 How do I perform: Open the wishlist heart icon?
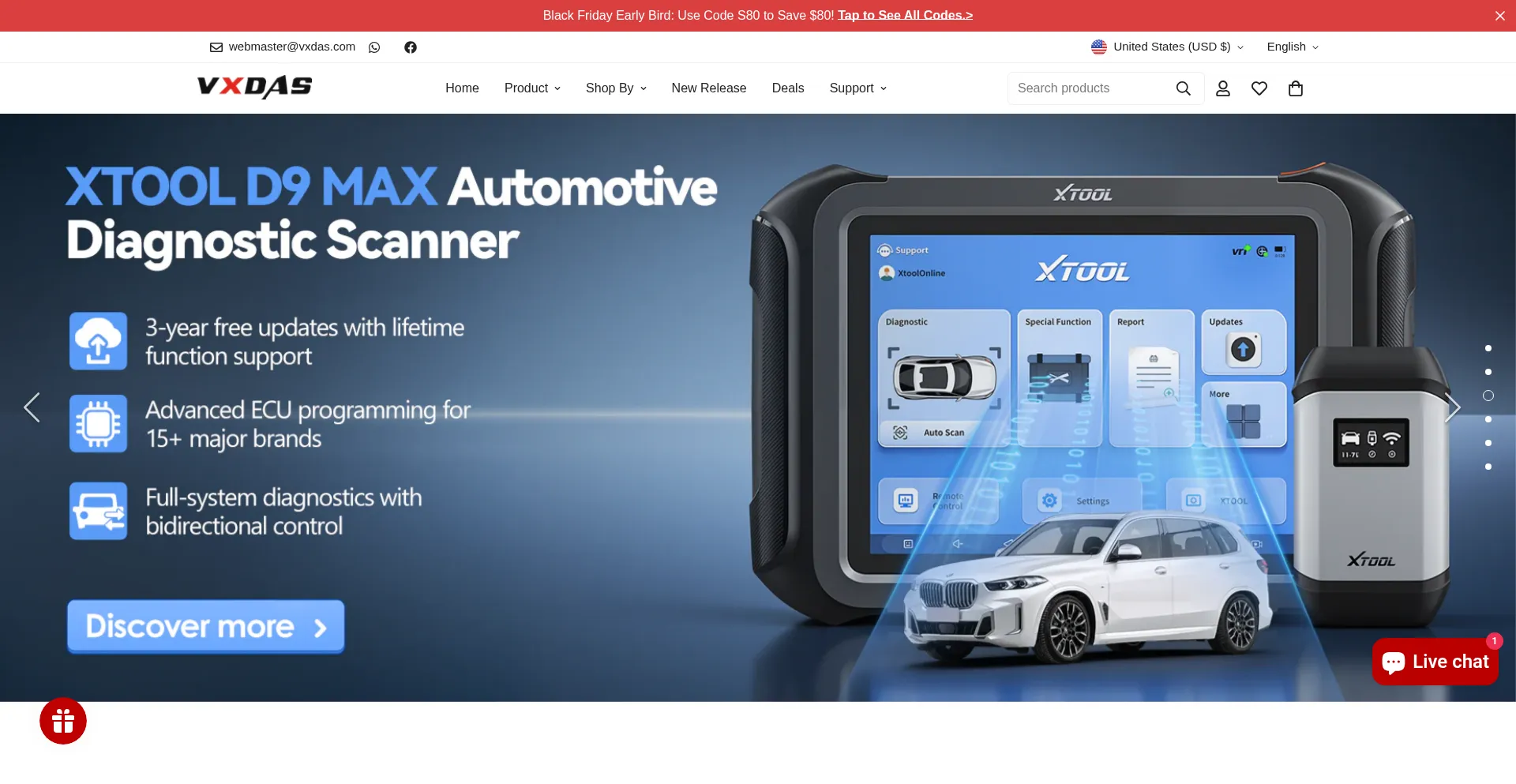1259,88
